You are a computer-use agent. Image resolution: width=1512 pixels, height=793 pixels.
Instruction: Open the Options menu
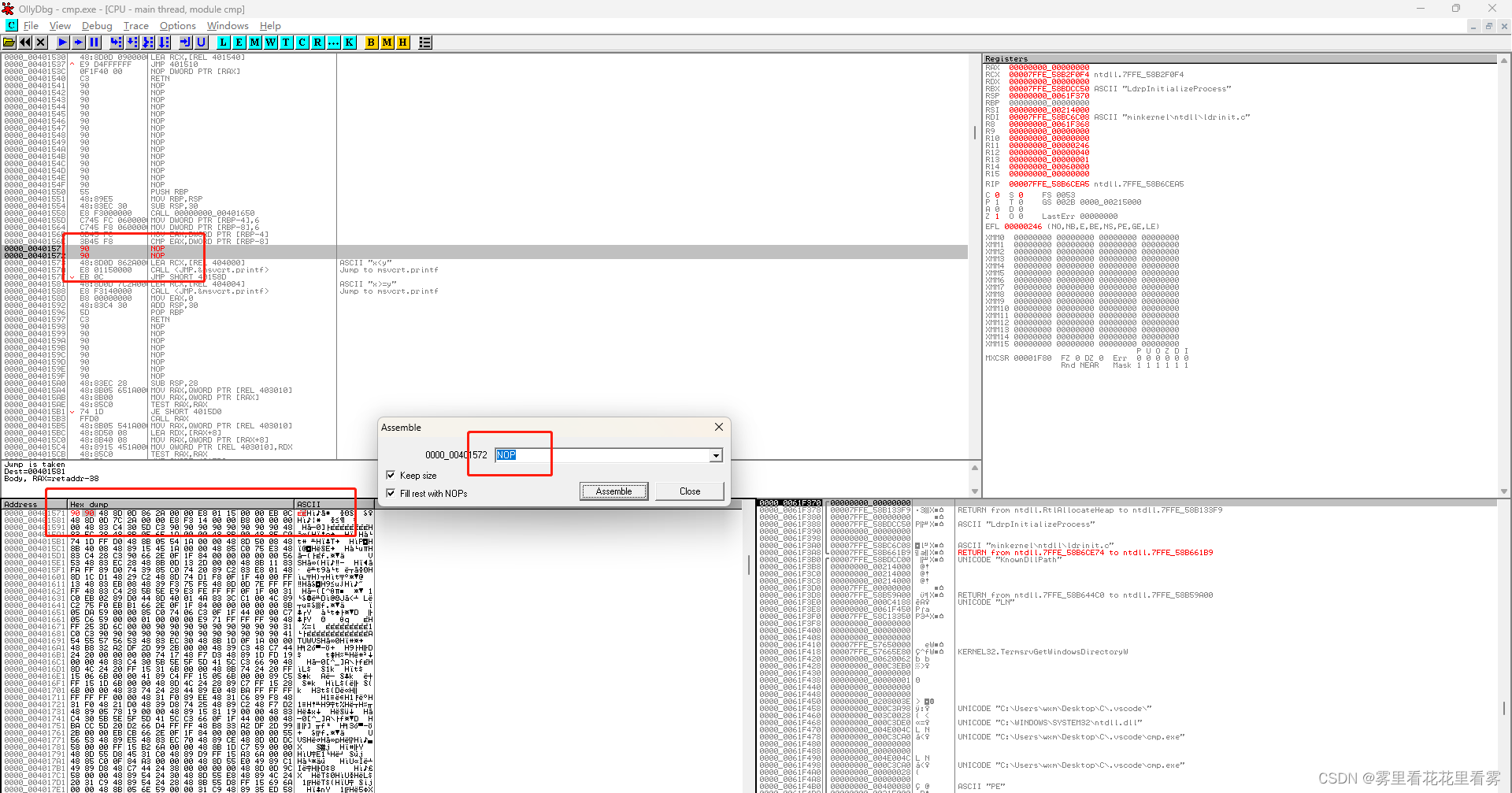point(178,26)
